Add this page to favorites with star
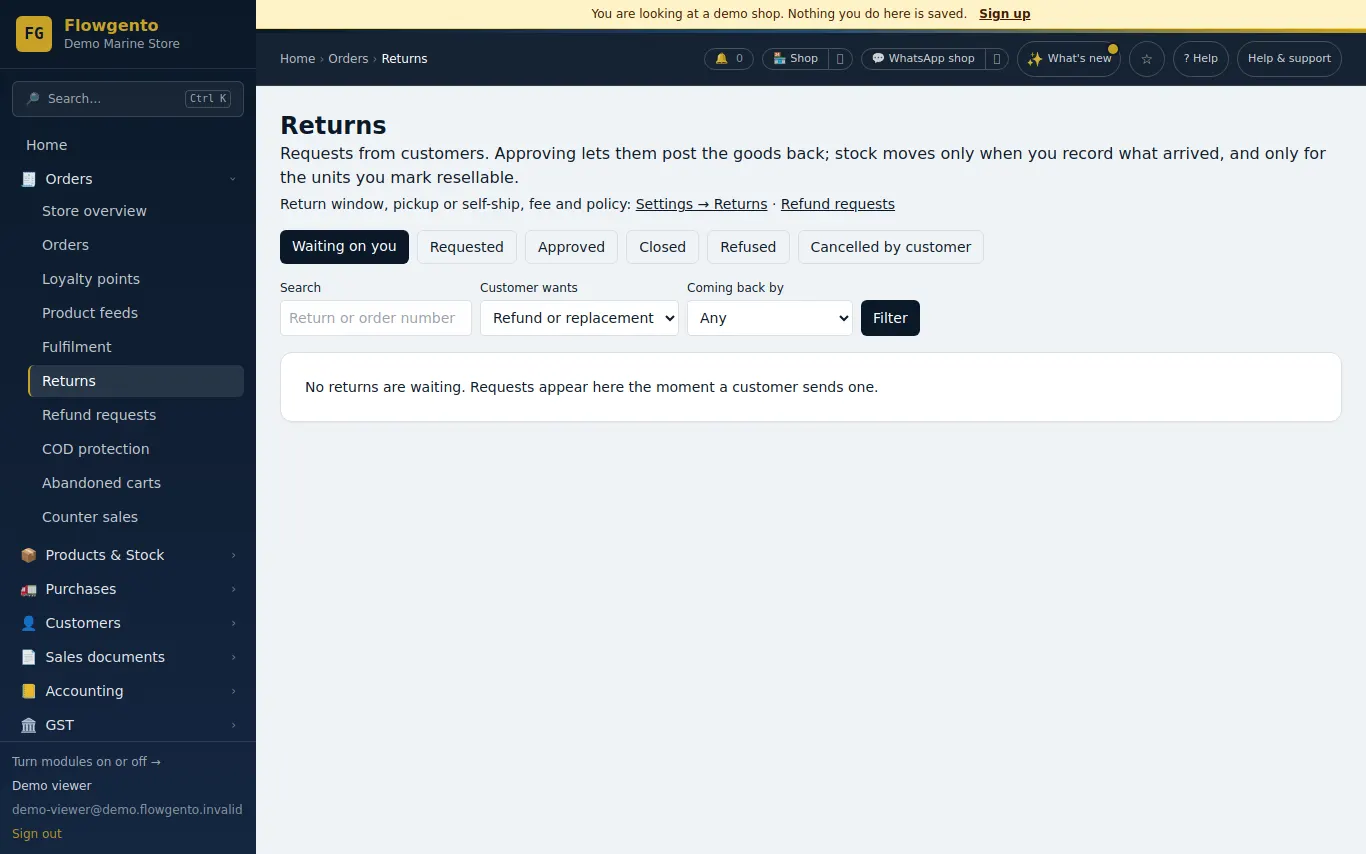1366x854 pixels. tap(1147, 59)
